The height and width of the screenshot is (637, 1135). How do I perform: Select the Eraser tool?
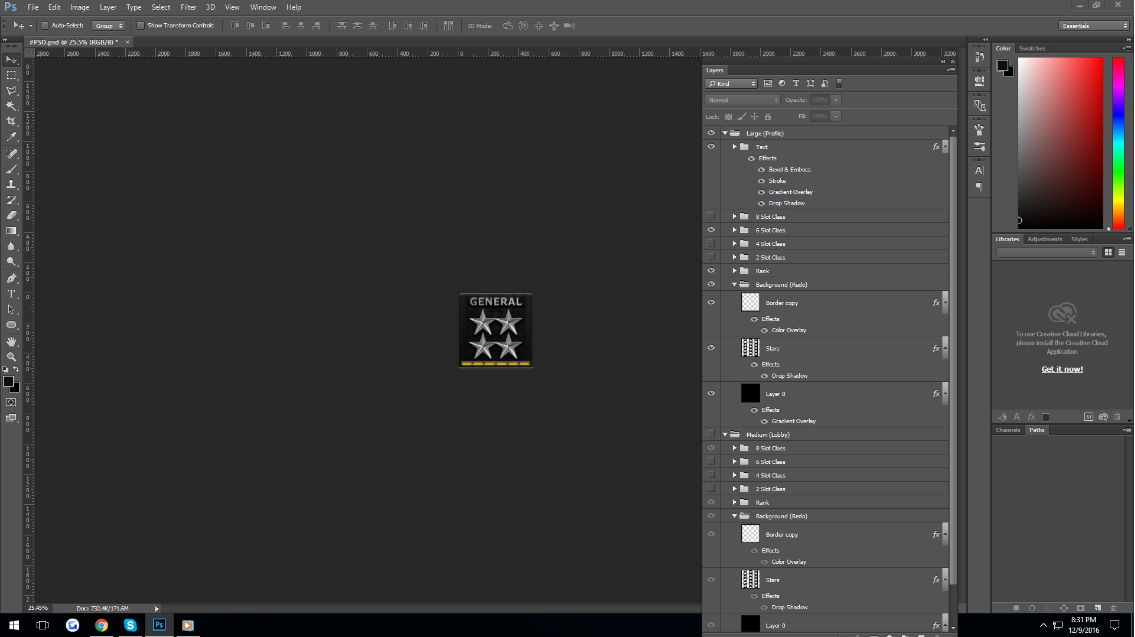tap(11, 215)
